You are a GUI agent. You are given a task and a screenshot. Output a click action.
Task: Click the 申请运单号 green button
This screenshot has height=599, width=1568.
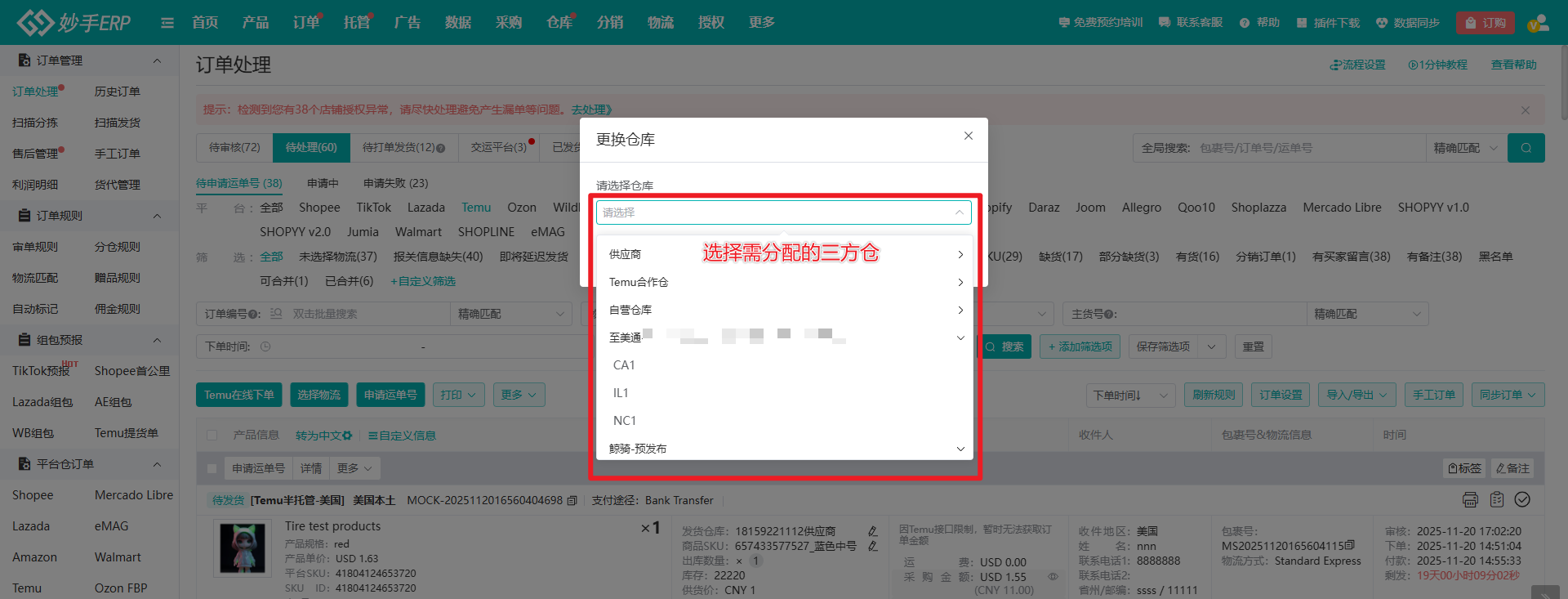(x=390, y=395)
